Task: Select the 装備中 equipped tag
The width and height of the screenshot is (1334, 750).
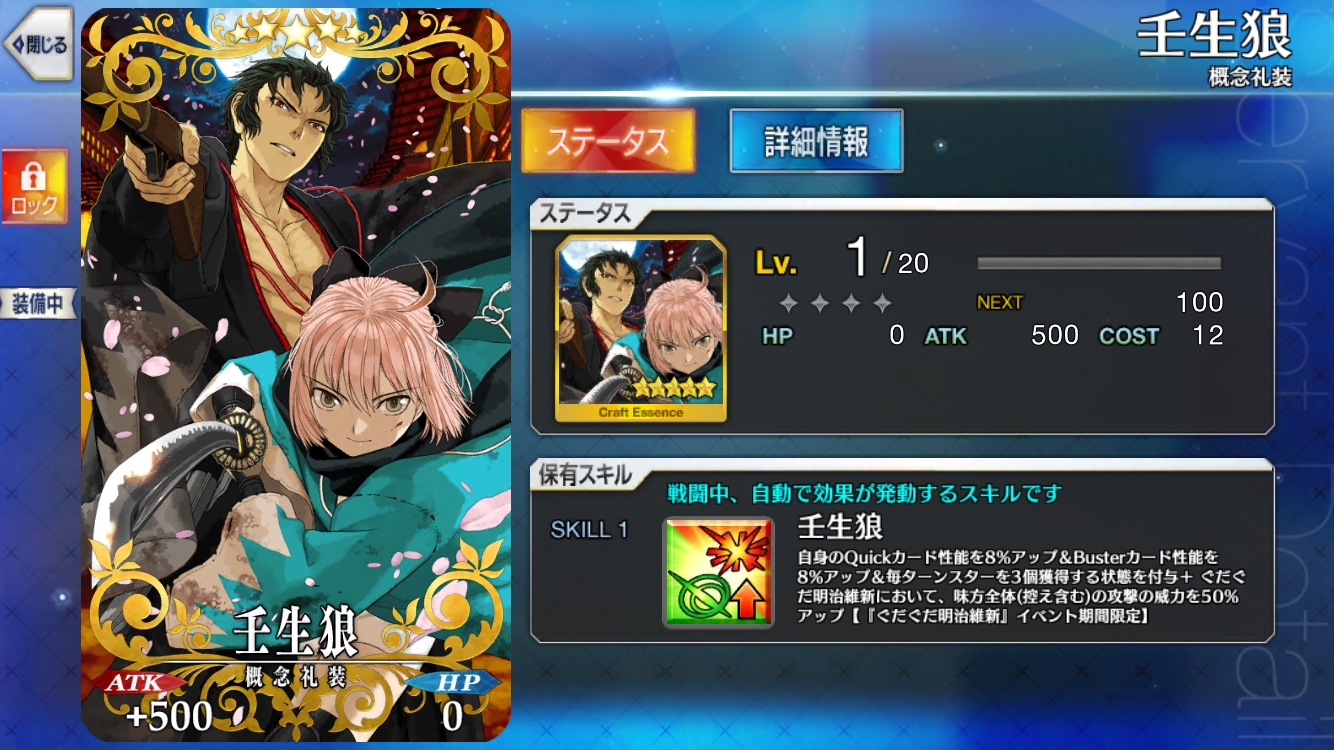Action: (x=37, y=304)
